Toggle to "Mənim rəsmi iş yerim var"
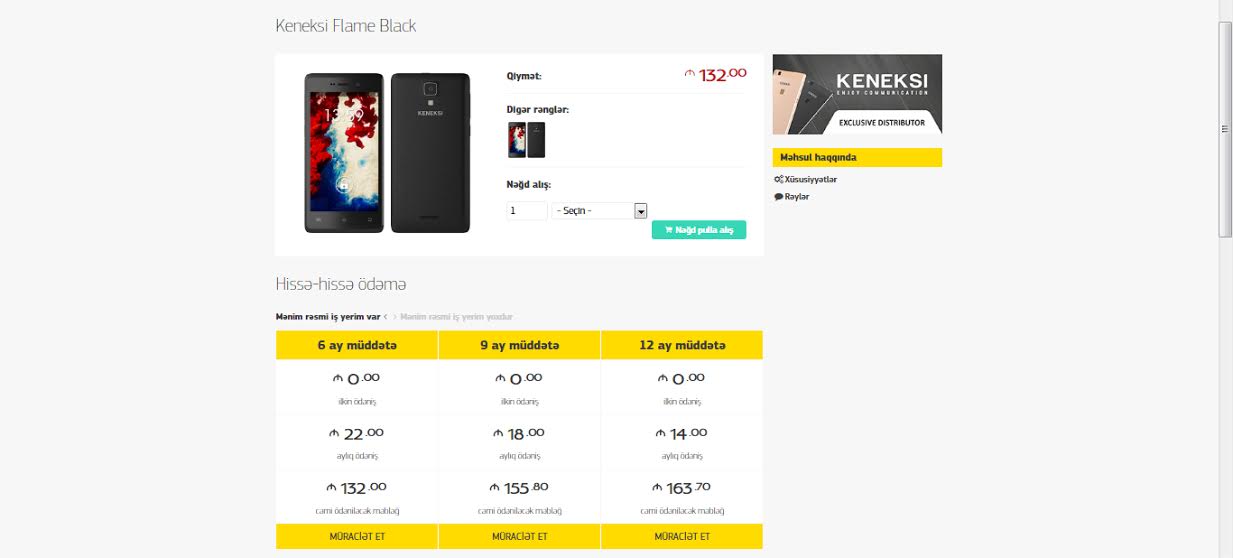The height and width of the screenshot is (558, 1233). pos(328,317)
